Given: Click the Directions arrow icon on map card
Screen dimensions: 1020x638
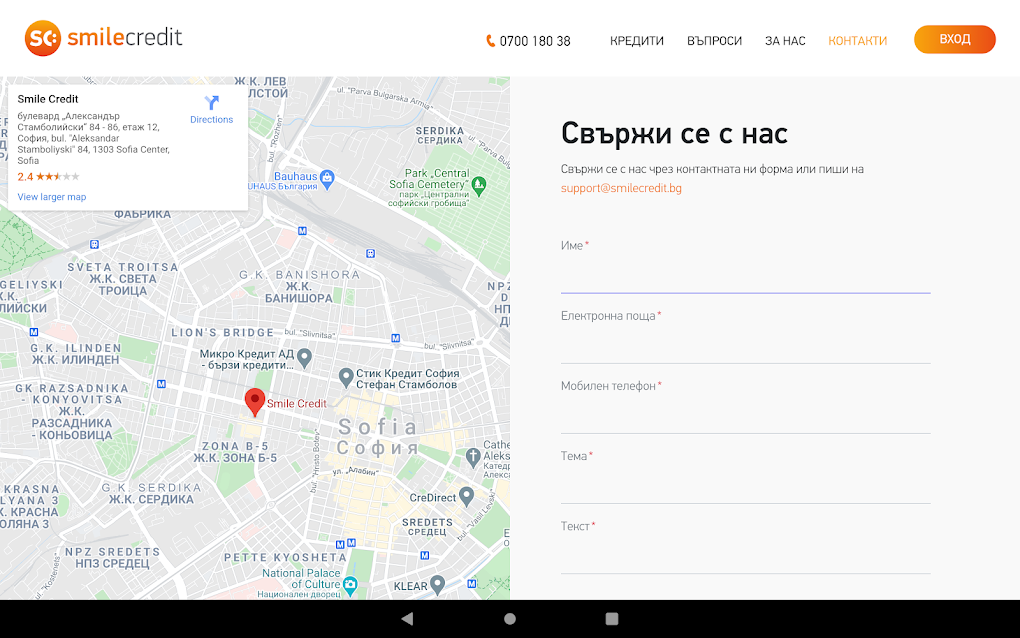Looking at the screenshot, I should 211,103.
